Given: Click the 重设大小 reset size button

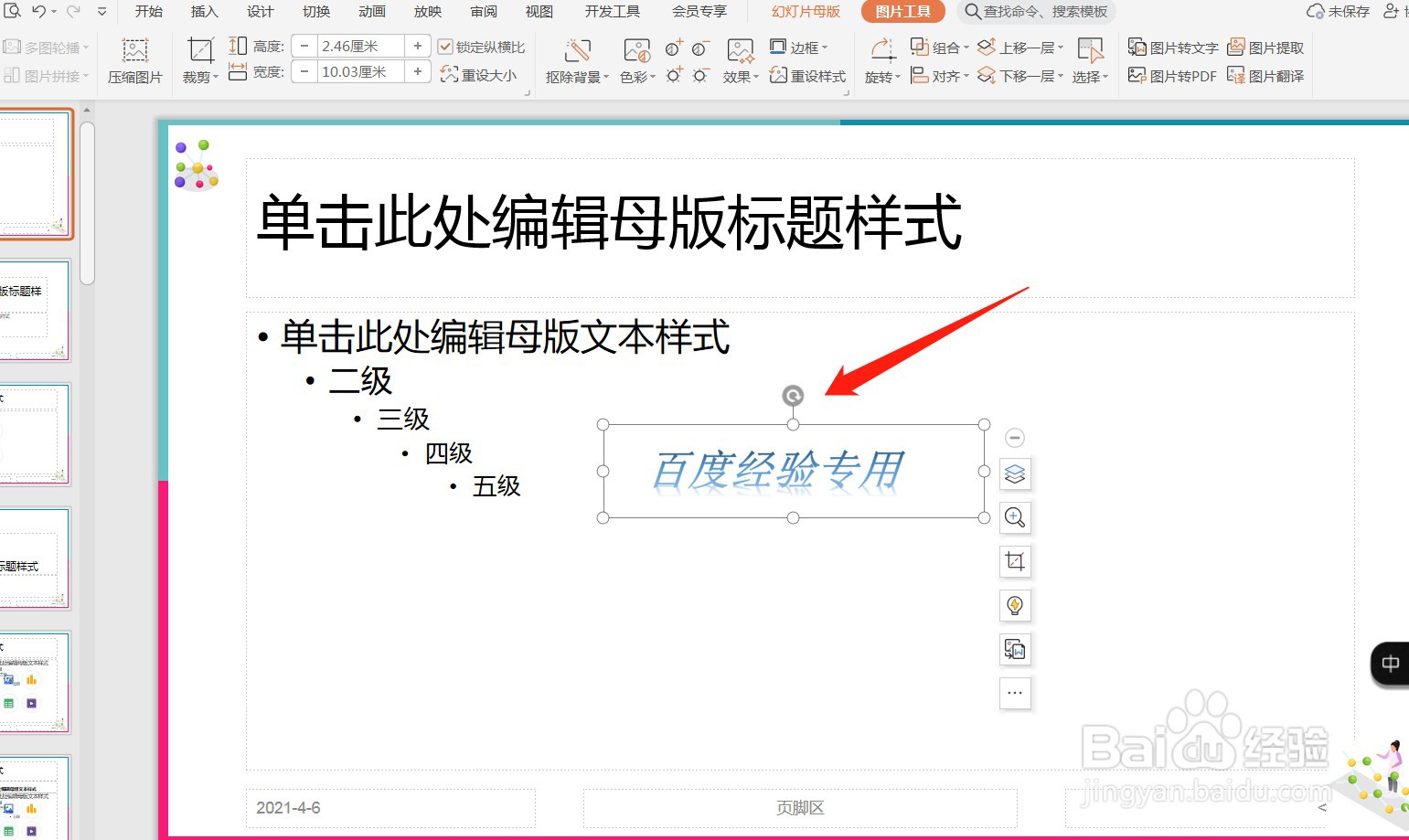Looking at the screenshot, I should 481,76.
